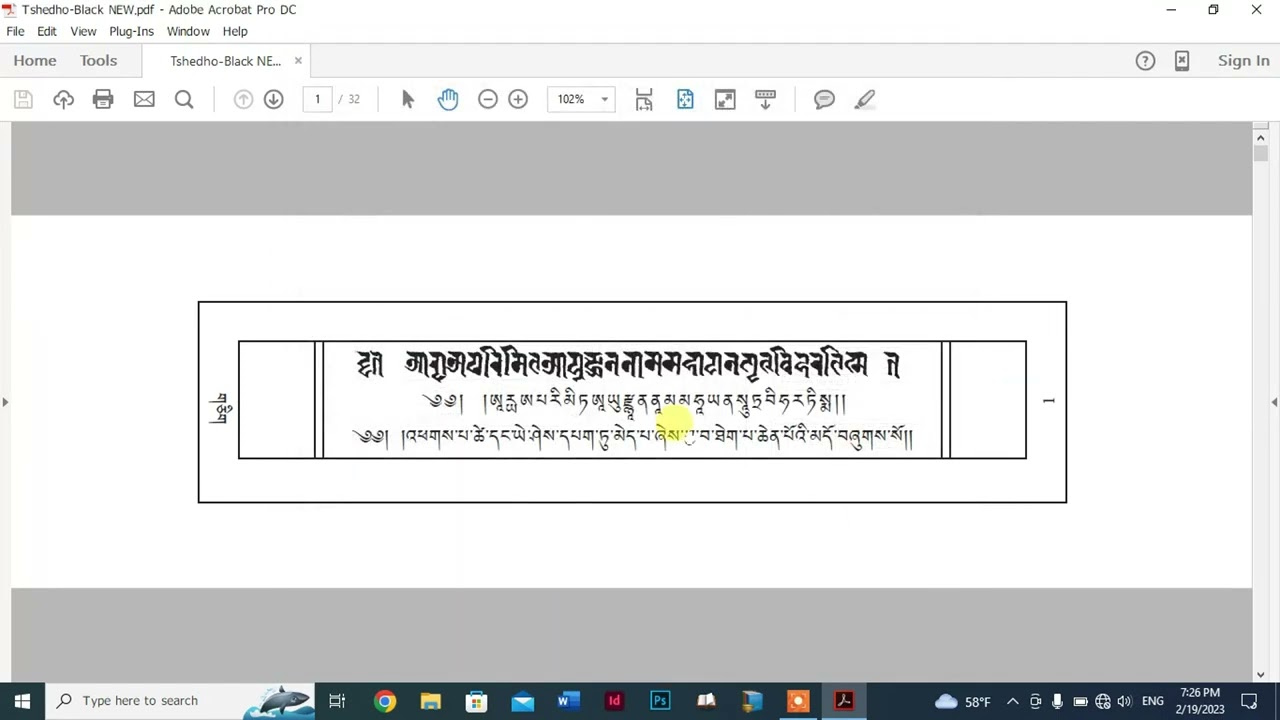
Task: Open the Find text magnifier icon
Action: pyautogui.click(x=184, y=99)
